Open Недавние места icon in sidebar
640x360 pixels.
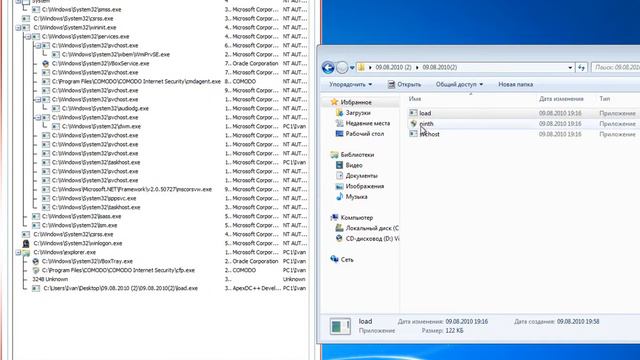click(339, 123)
